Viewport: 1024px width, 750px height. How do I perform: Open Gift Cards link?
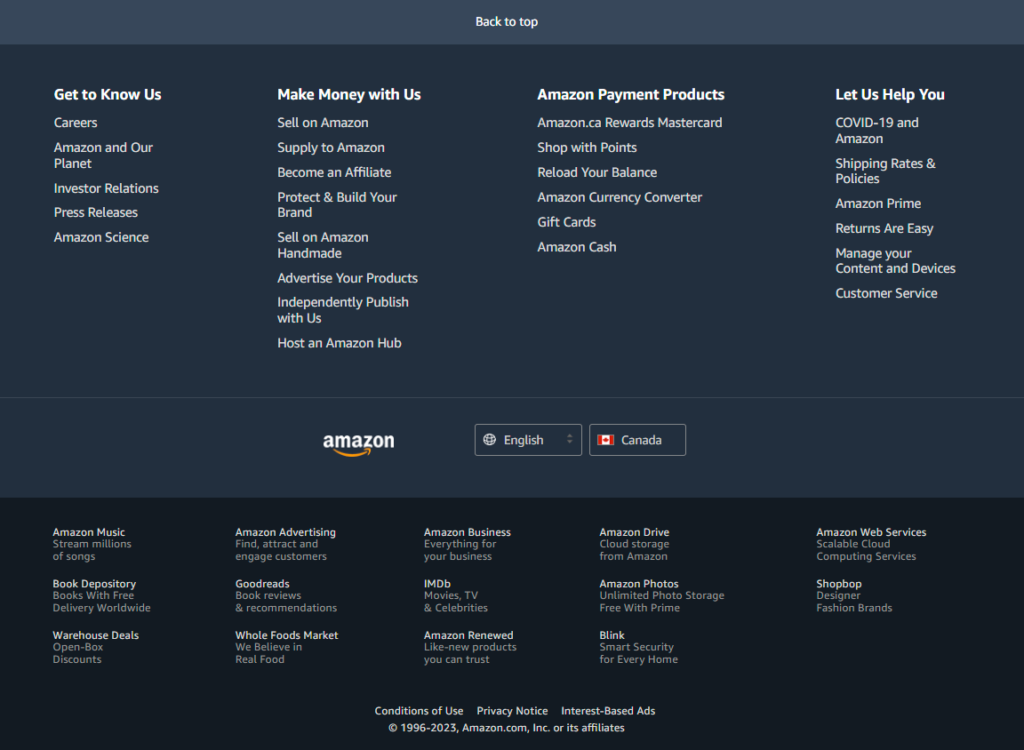[x=567, y=222]
